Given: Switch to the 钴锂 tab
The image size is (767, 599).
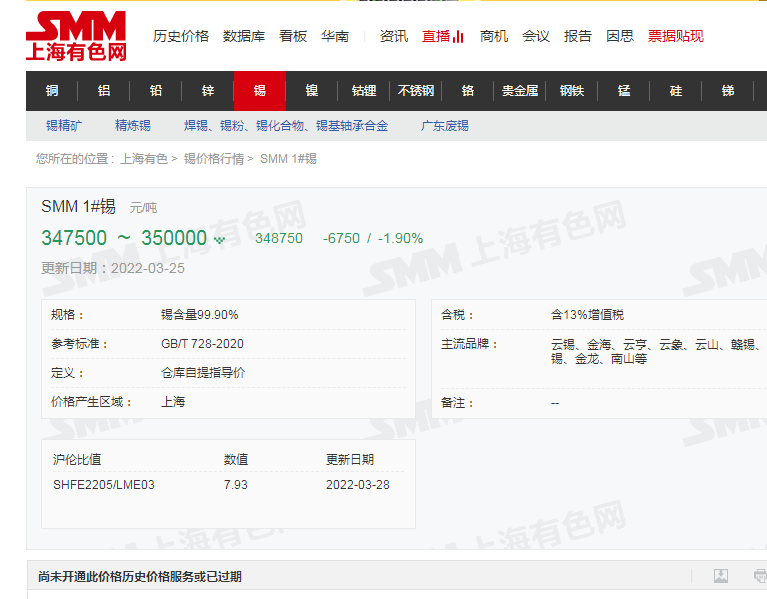Looking at the screenshot, I should [x=364, y=91].
